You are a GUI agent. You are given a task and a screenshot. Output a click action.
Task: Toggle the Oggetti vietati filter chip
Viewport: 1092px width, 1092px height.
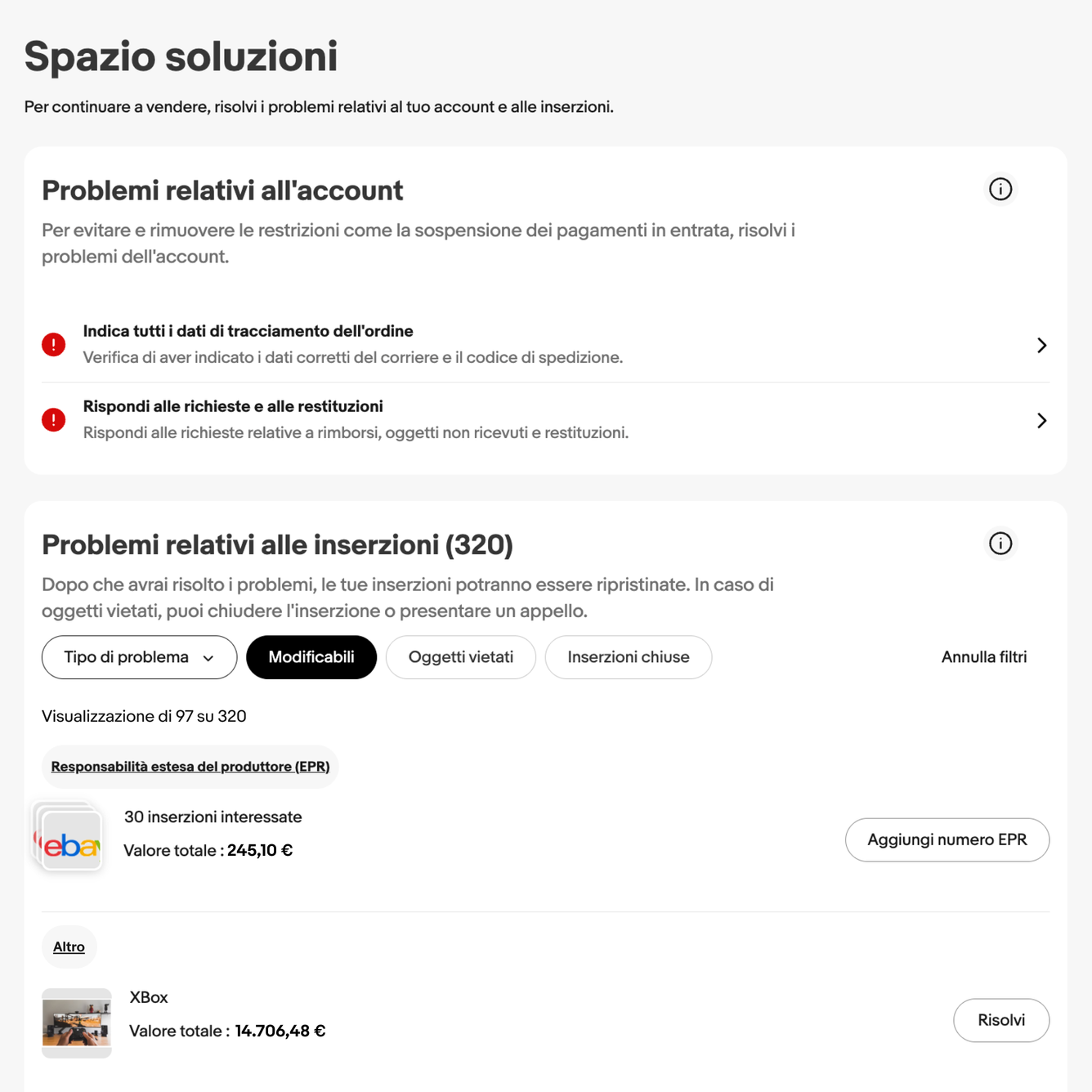(461, 657)
